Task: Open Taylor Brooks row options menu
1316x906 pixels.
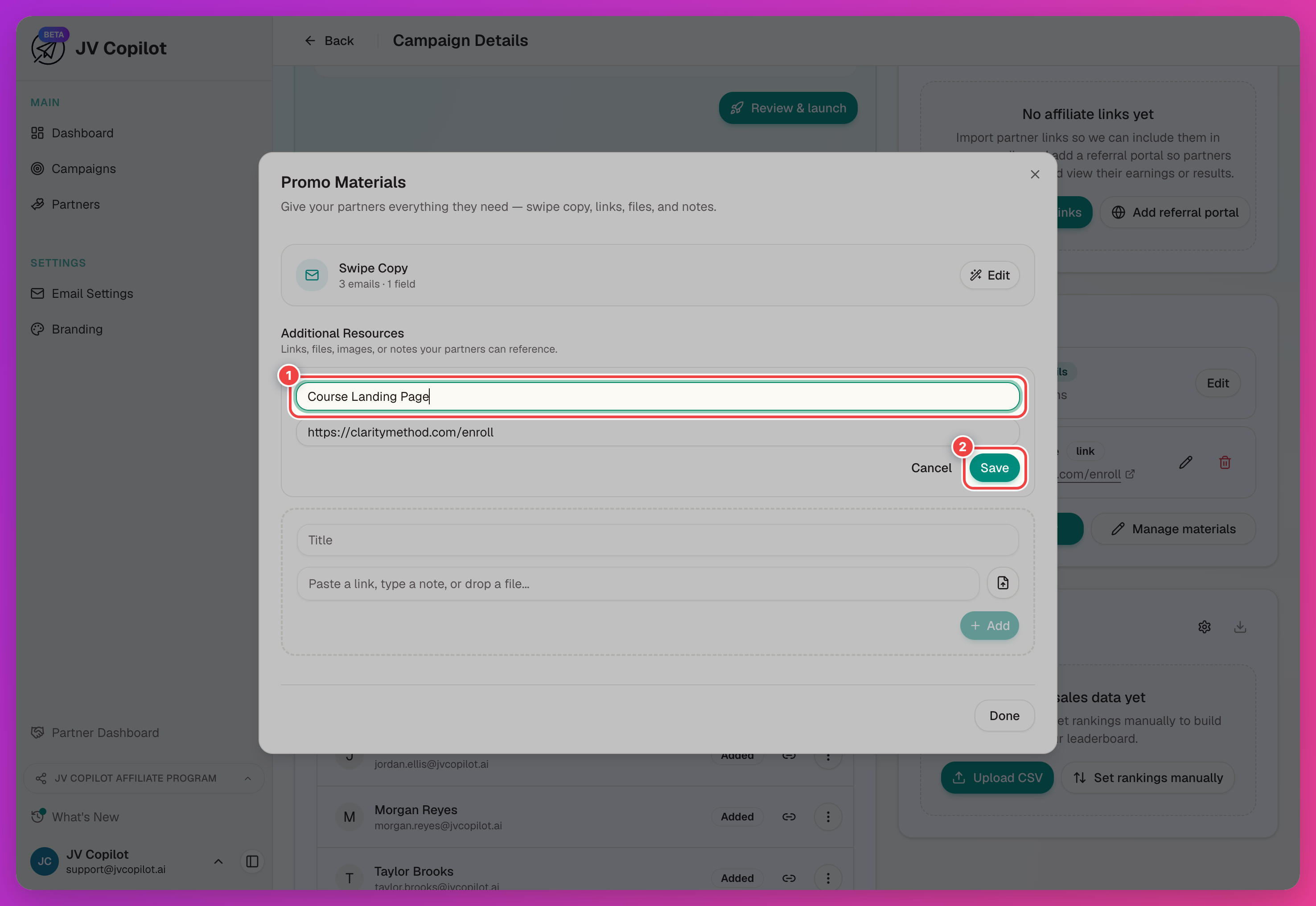Action: [828, 878]
